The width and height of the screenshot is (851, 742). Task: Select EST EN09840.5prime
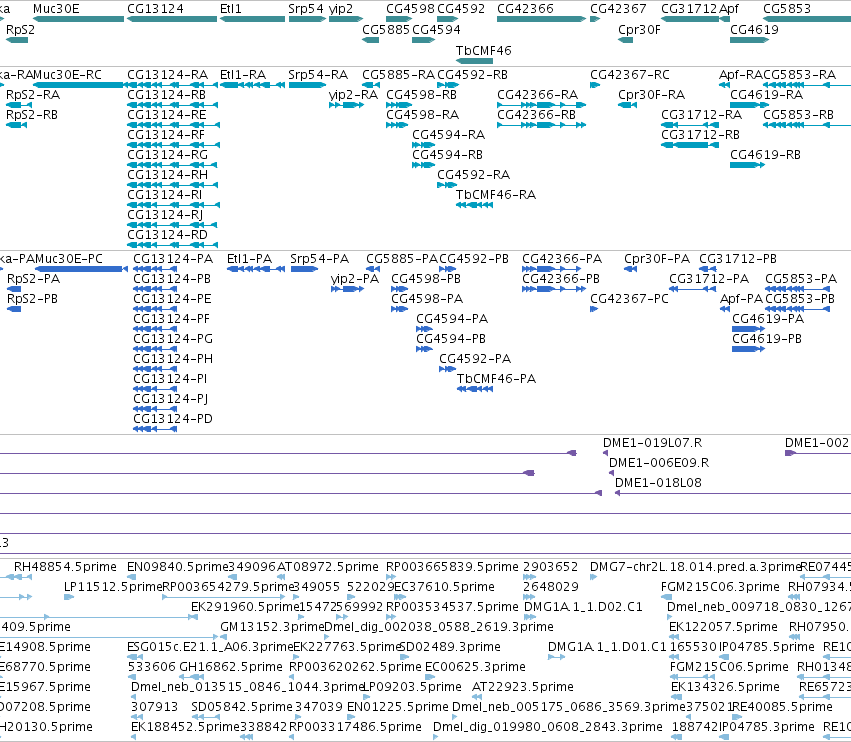[177, 567]
